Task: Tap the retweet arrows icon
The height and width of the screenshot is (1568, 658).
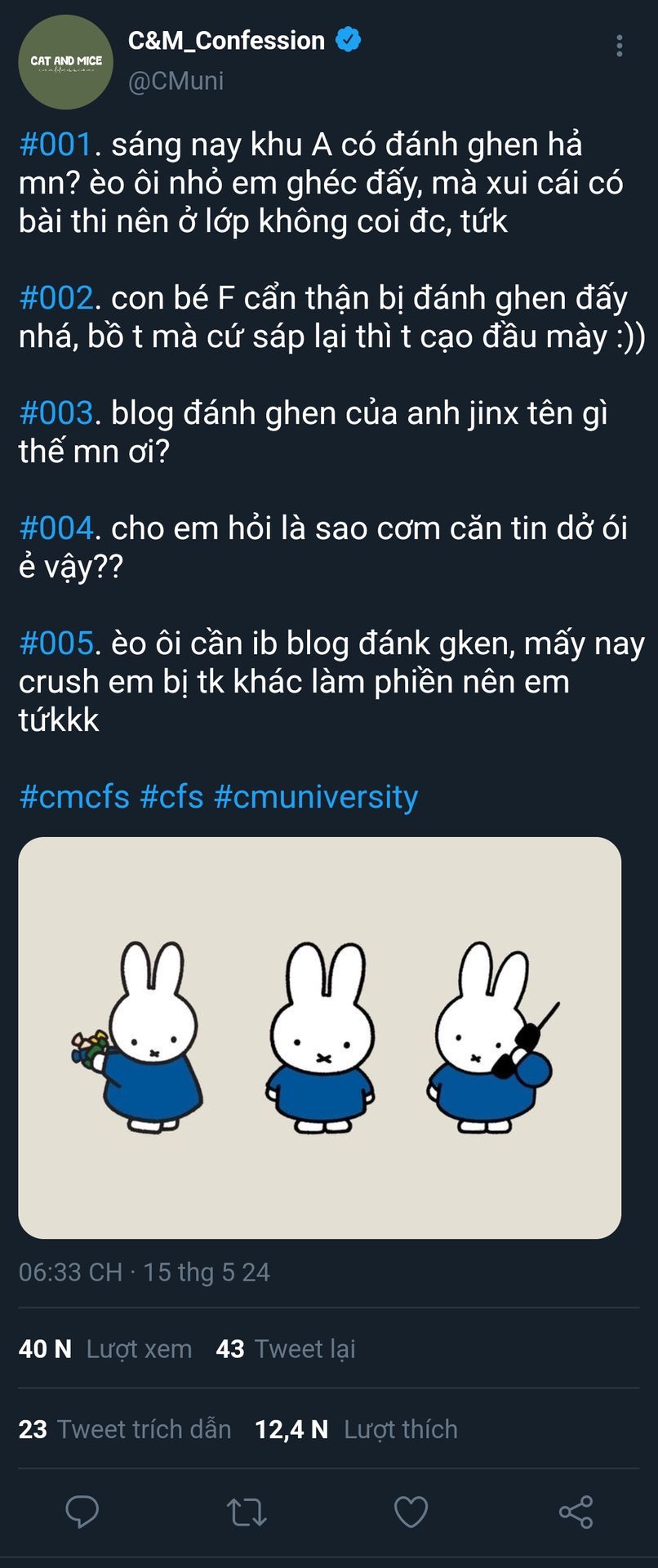Action: coord(247,1512)
